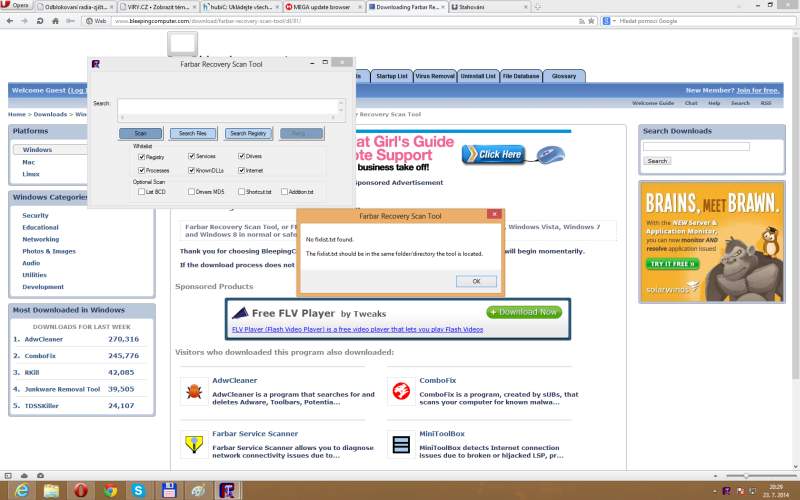Screen dimensions: 800x500
Task: Uncheck the Registry whitelist checkbox
Action: click(x=142, y=157)
